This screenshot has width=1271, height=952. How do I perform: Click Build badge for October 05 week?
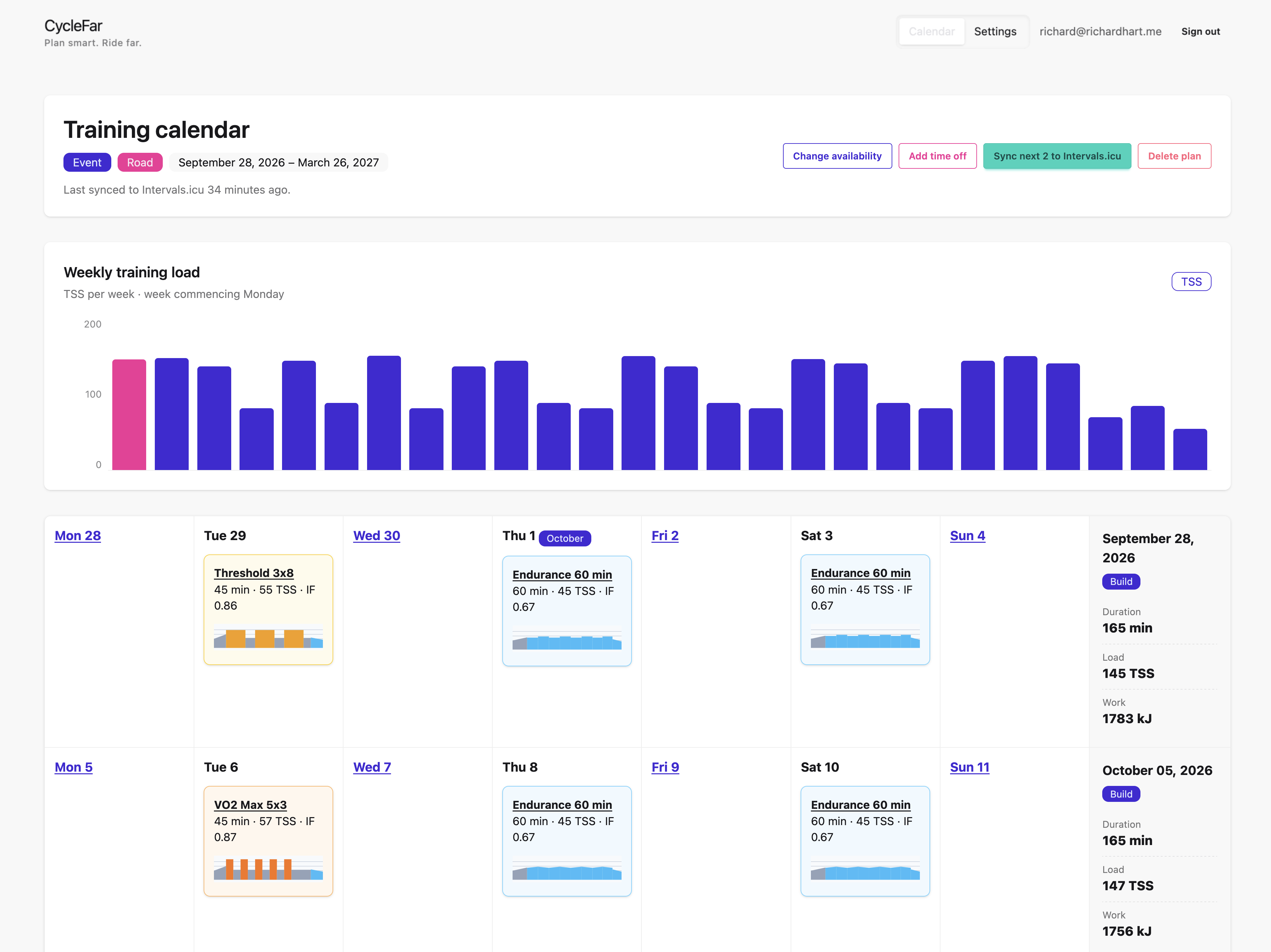[x=1121, y=794]
